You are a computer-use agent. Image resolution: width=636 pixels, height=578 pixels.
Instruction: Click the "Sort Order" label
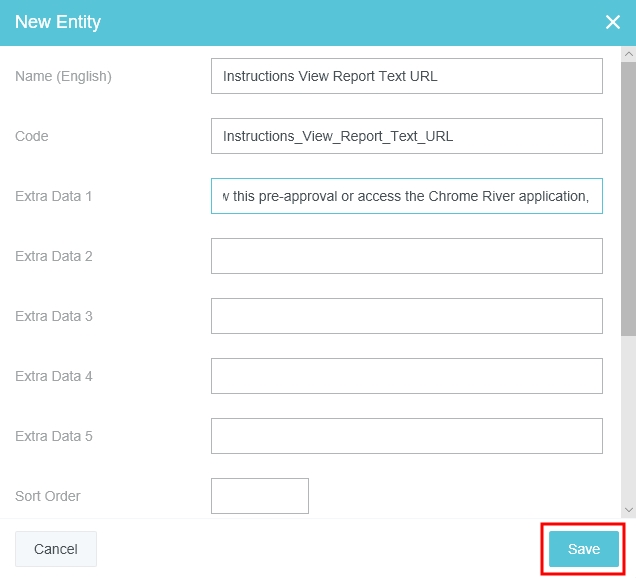click(x=48, y=496)
